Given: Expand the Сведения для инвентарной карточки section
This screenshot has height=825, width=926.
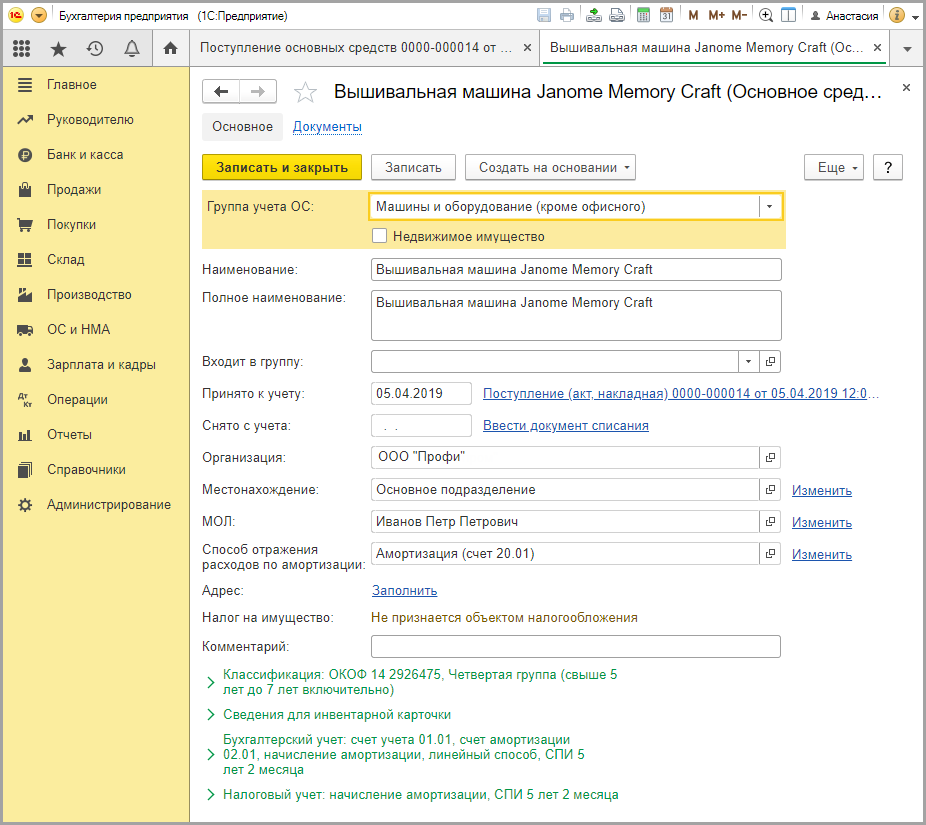Looking at the screenshot, I should (337, 715).
